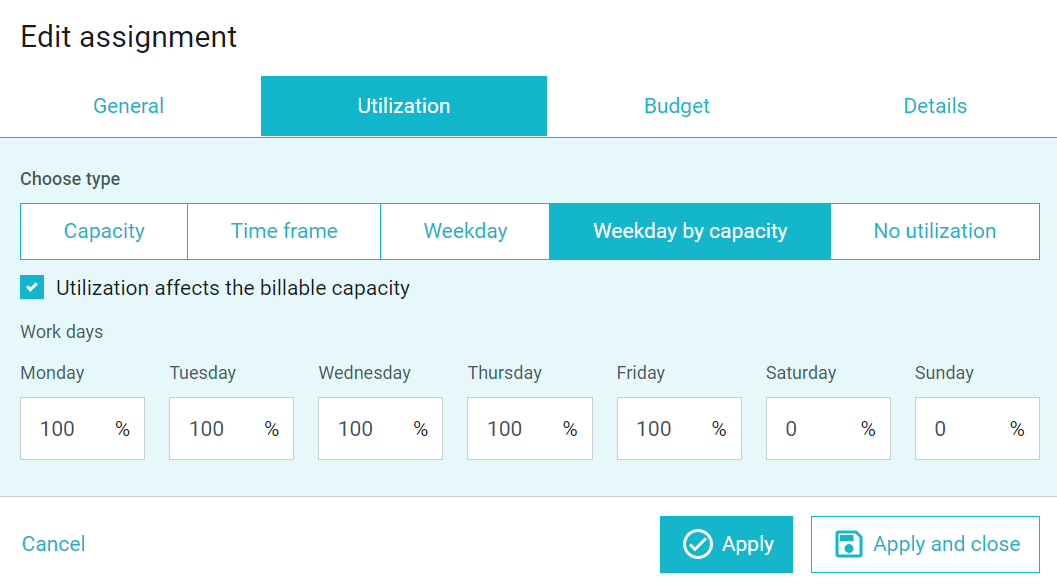Apply the assignment changes
Image resolution: width=1057 pixels, height=584 pixels.
(x=726, y=544)
